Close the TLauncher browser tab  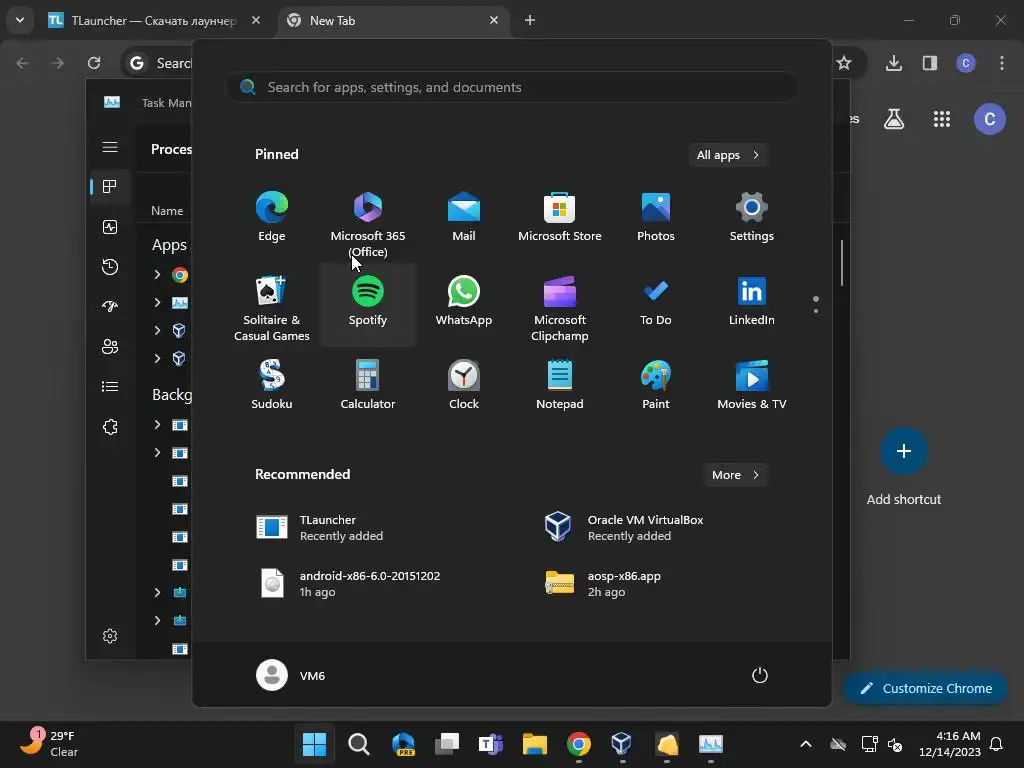click(x=256, y=20)
